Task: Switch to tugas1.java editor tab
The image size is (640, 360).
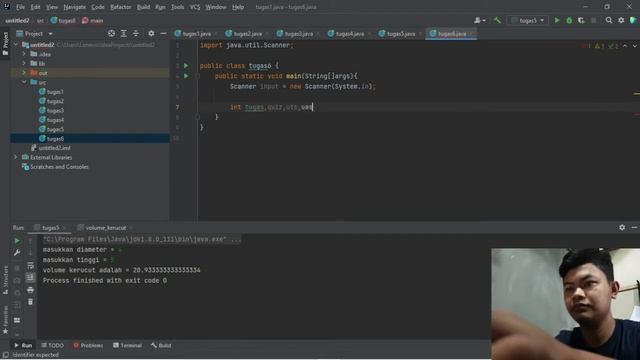Action: [196, 33]
